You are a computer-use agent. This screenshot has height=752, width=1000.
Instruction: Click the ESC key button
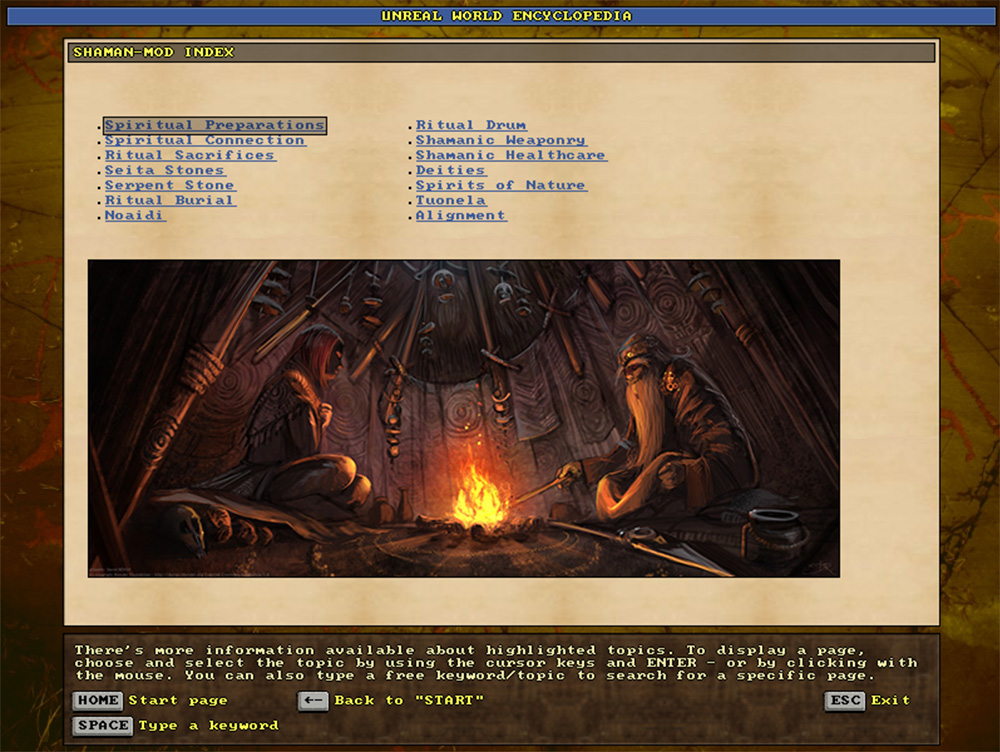[845, 700]
